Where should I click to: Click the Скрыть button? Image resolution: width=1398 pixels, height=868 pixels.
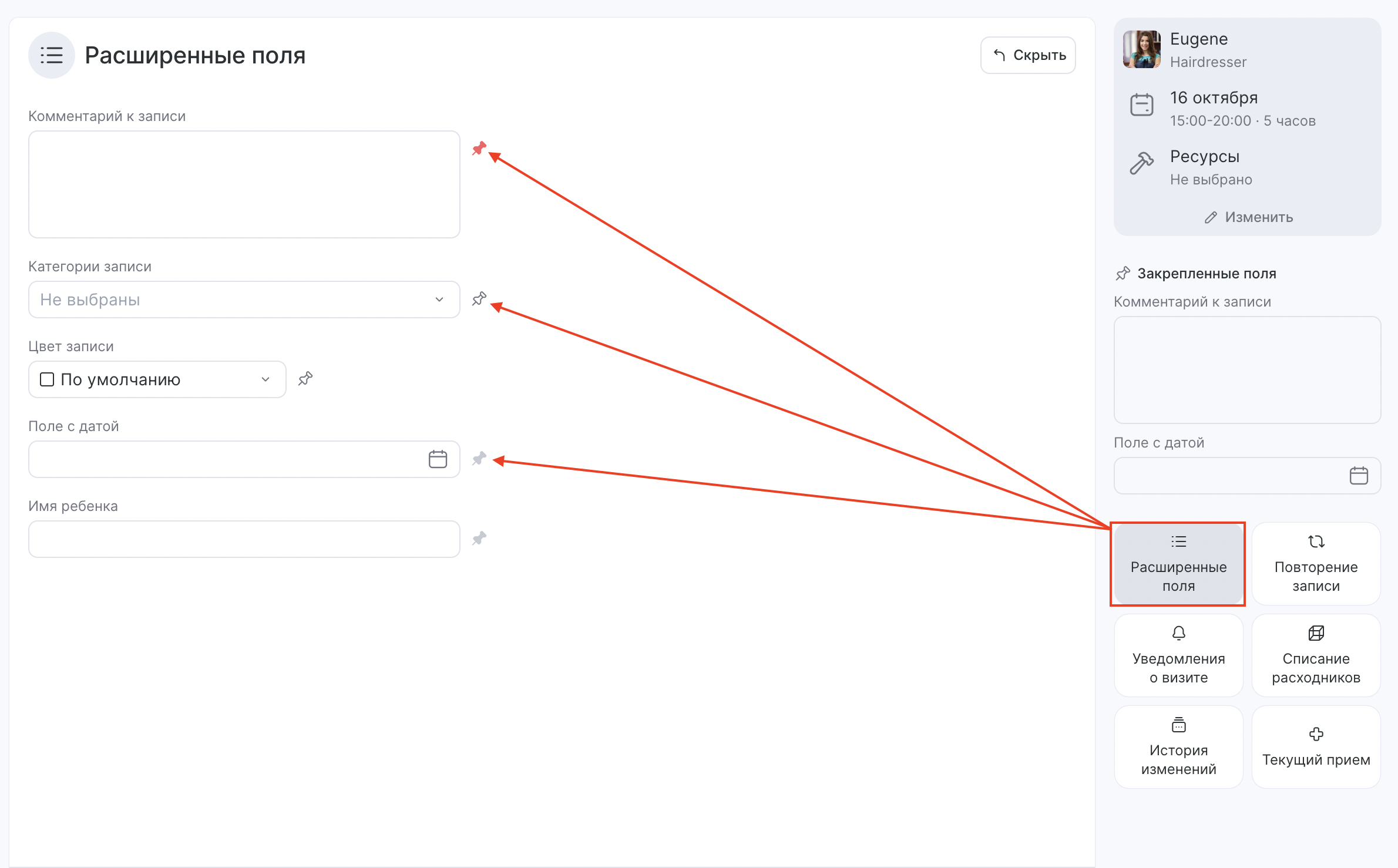(x=1028, y=55)
